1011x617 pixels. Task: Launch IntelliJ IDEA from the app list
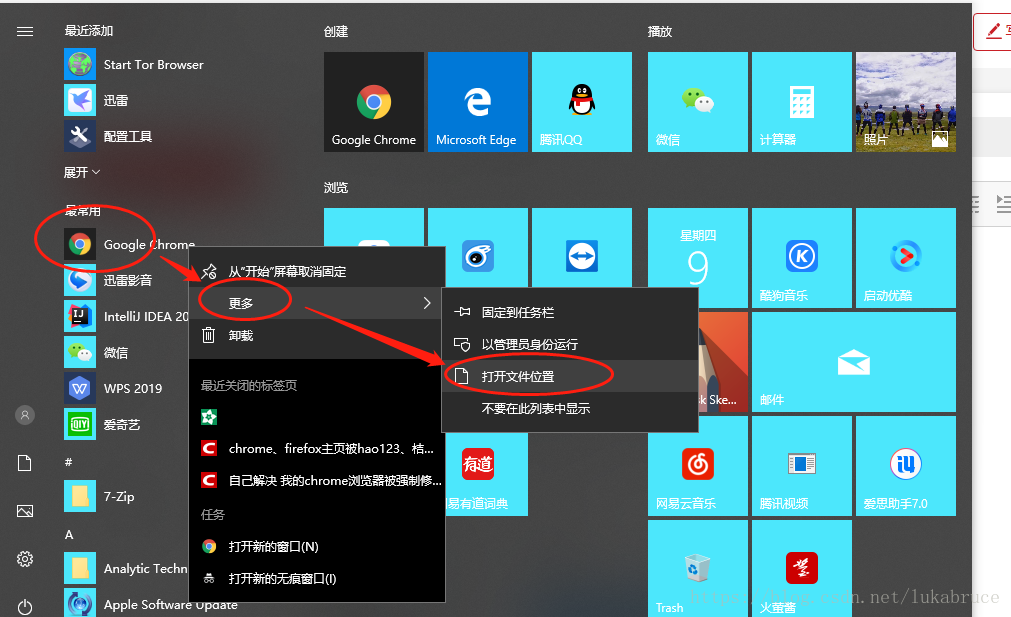coord(126,317)
